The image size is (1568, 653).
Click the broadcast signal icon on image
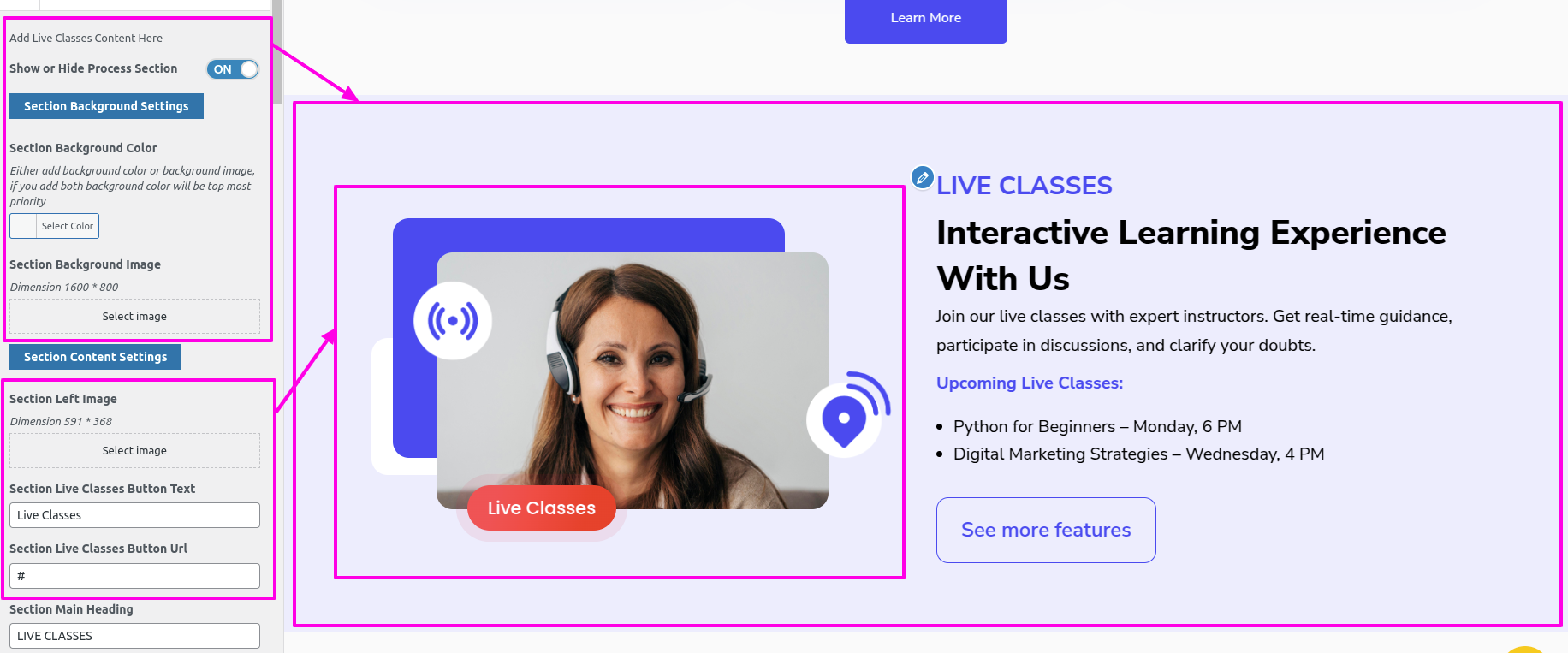453,321
